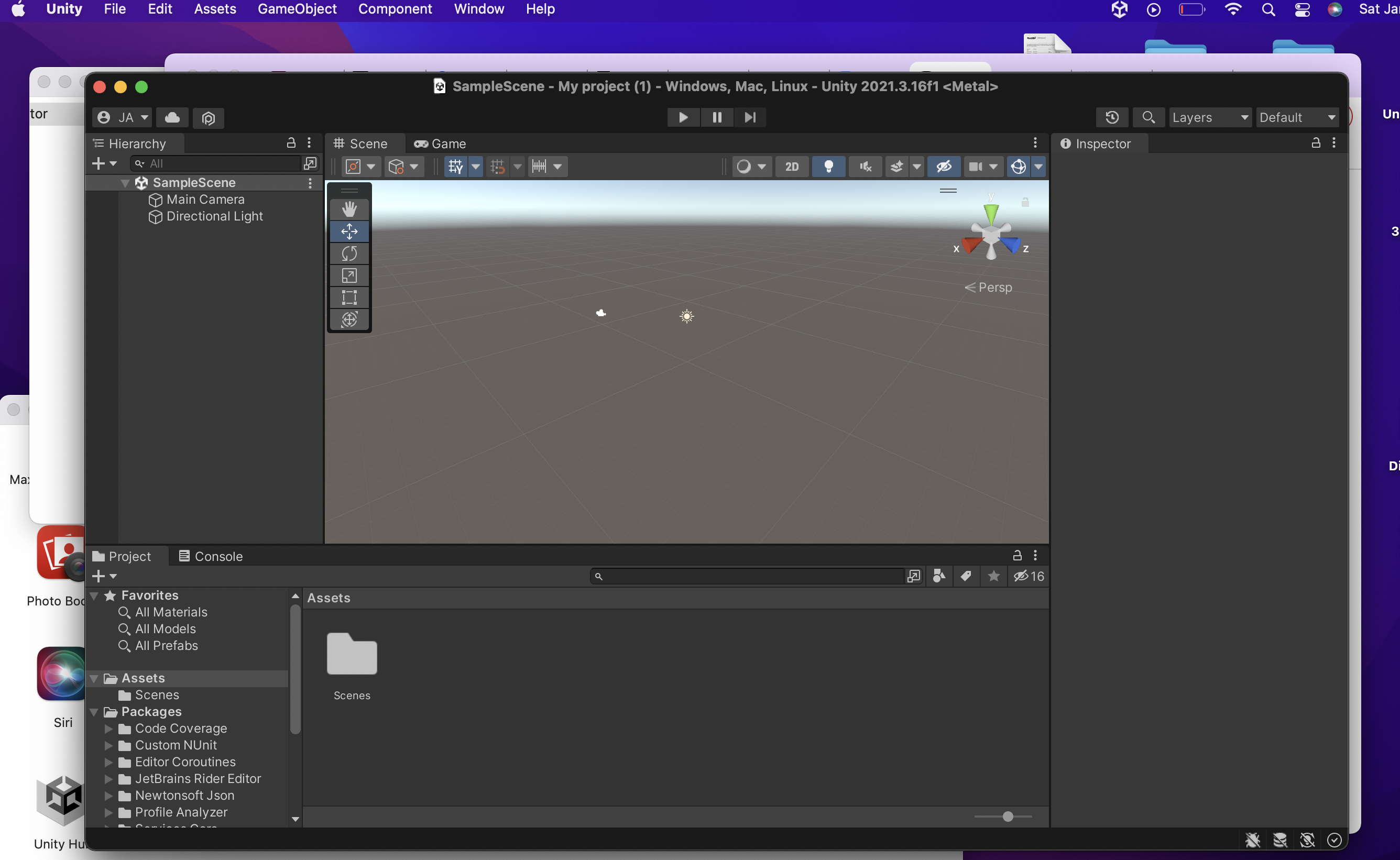The width and height of the screenshot is (1400, 860).
Task: Click the auto generate lighting status icon
Action: point(1307,840)
